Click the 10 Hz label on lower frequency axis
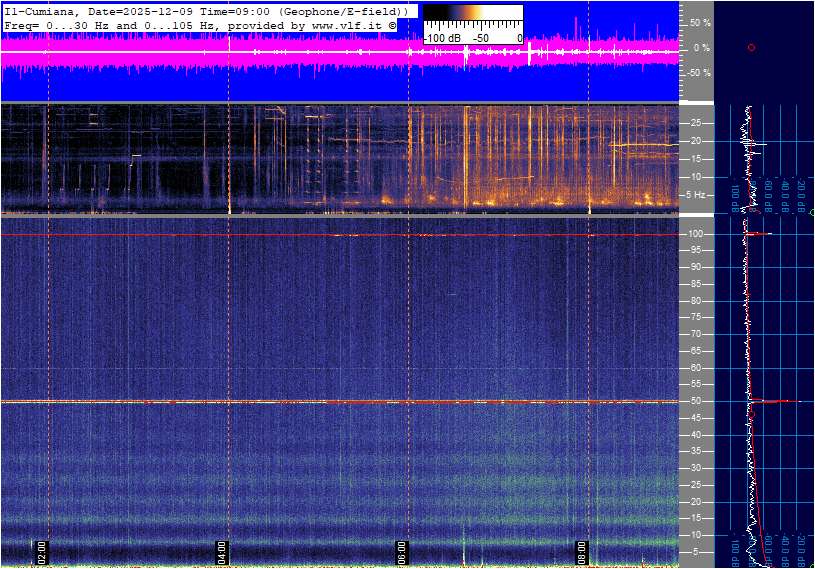Viewport: 815px width, 569px height. (x=696, y=536)
